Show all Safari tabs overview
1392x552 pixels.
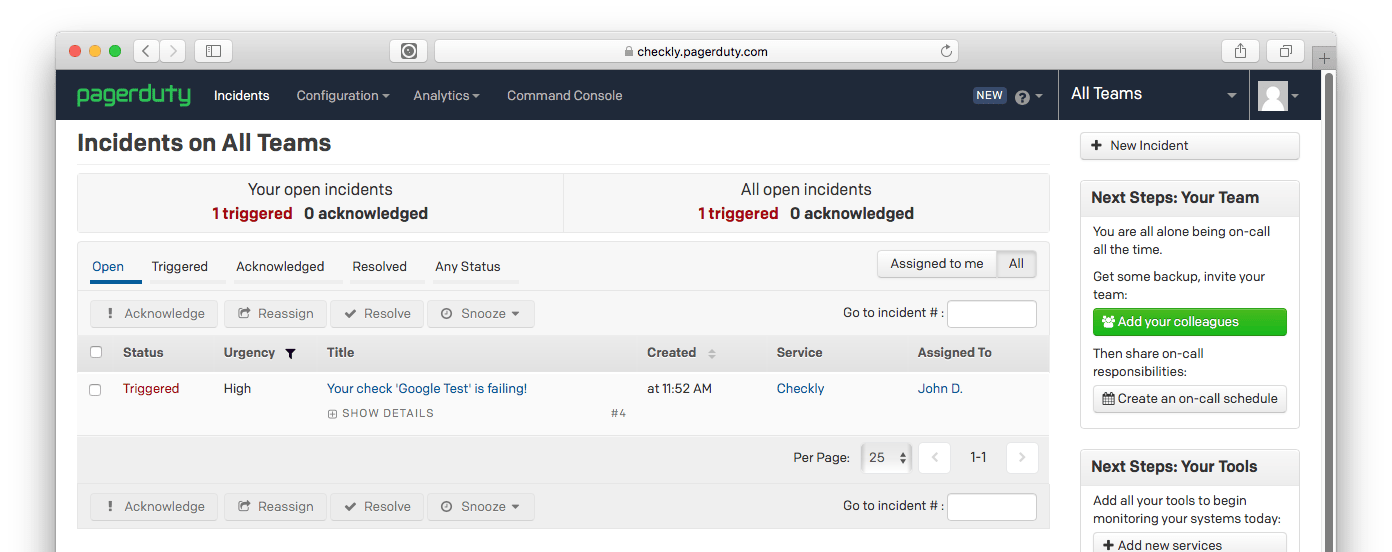[x=1285, y=51]
